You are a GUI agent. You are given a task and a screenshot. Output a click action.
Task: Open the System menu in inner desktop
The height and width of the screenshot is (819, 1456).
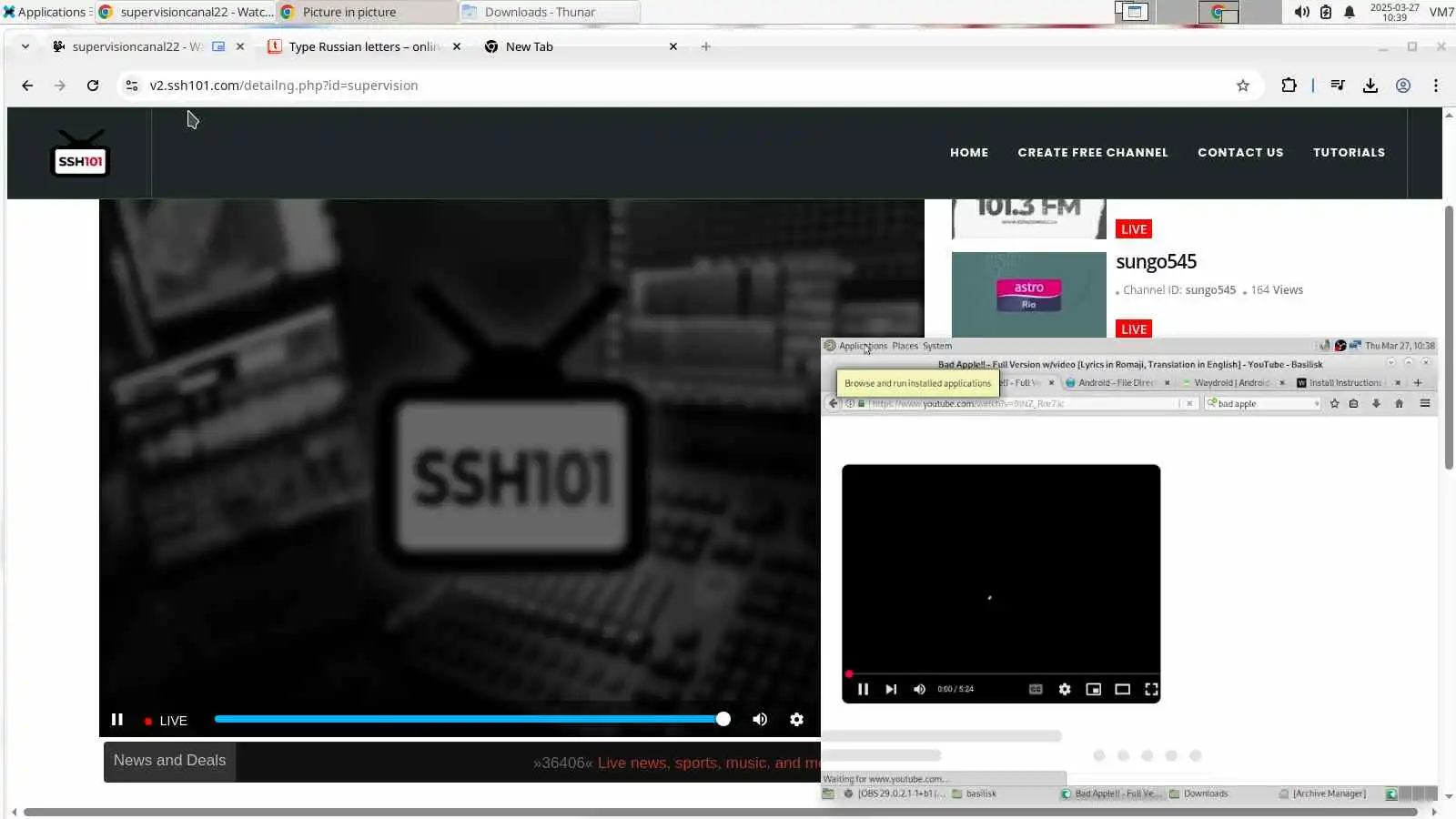(x=937, y=346)
